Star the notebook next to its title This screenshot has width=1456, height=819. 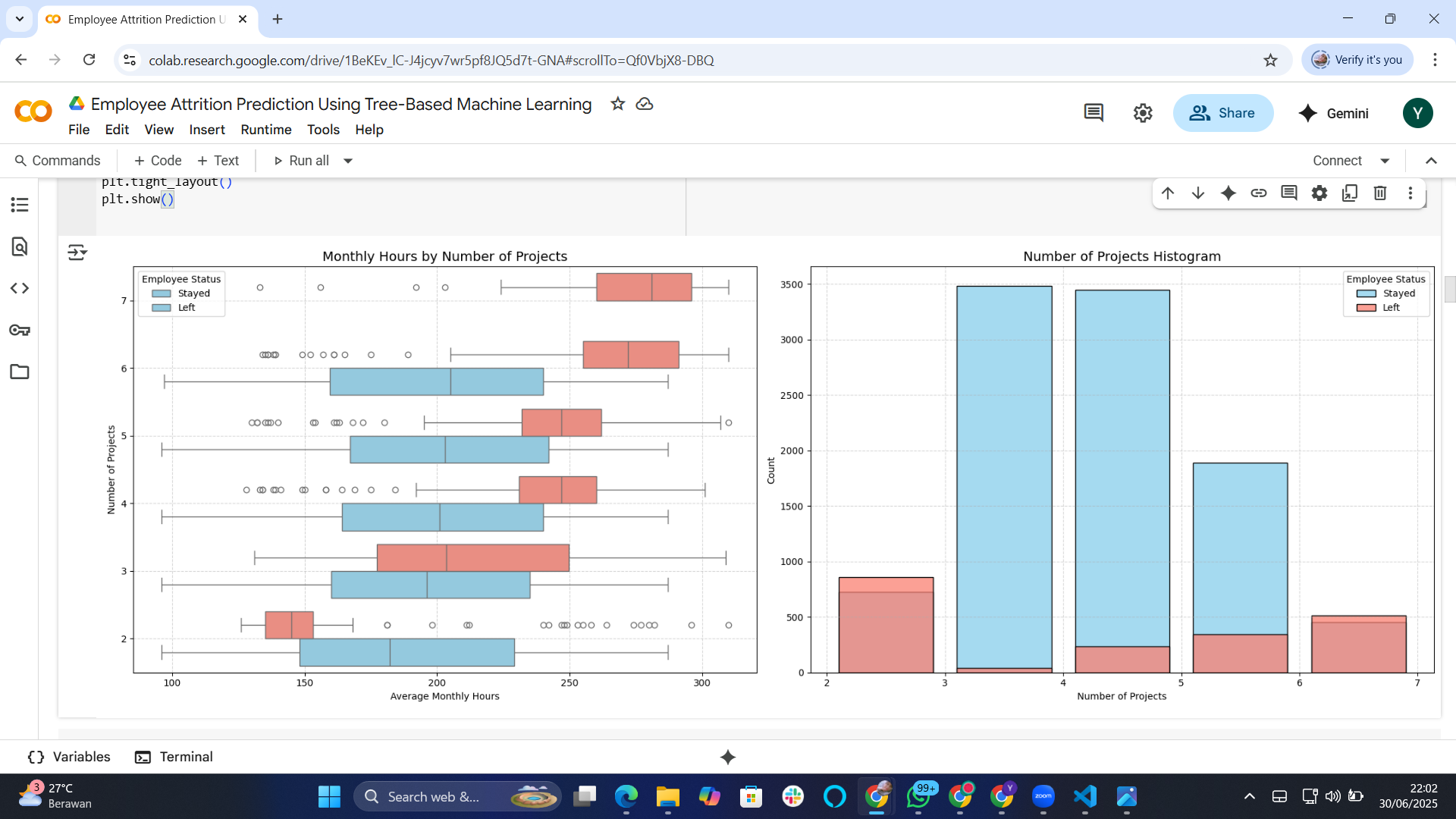coord(617,104)
